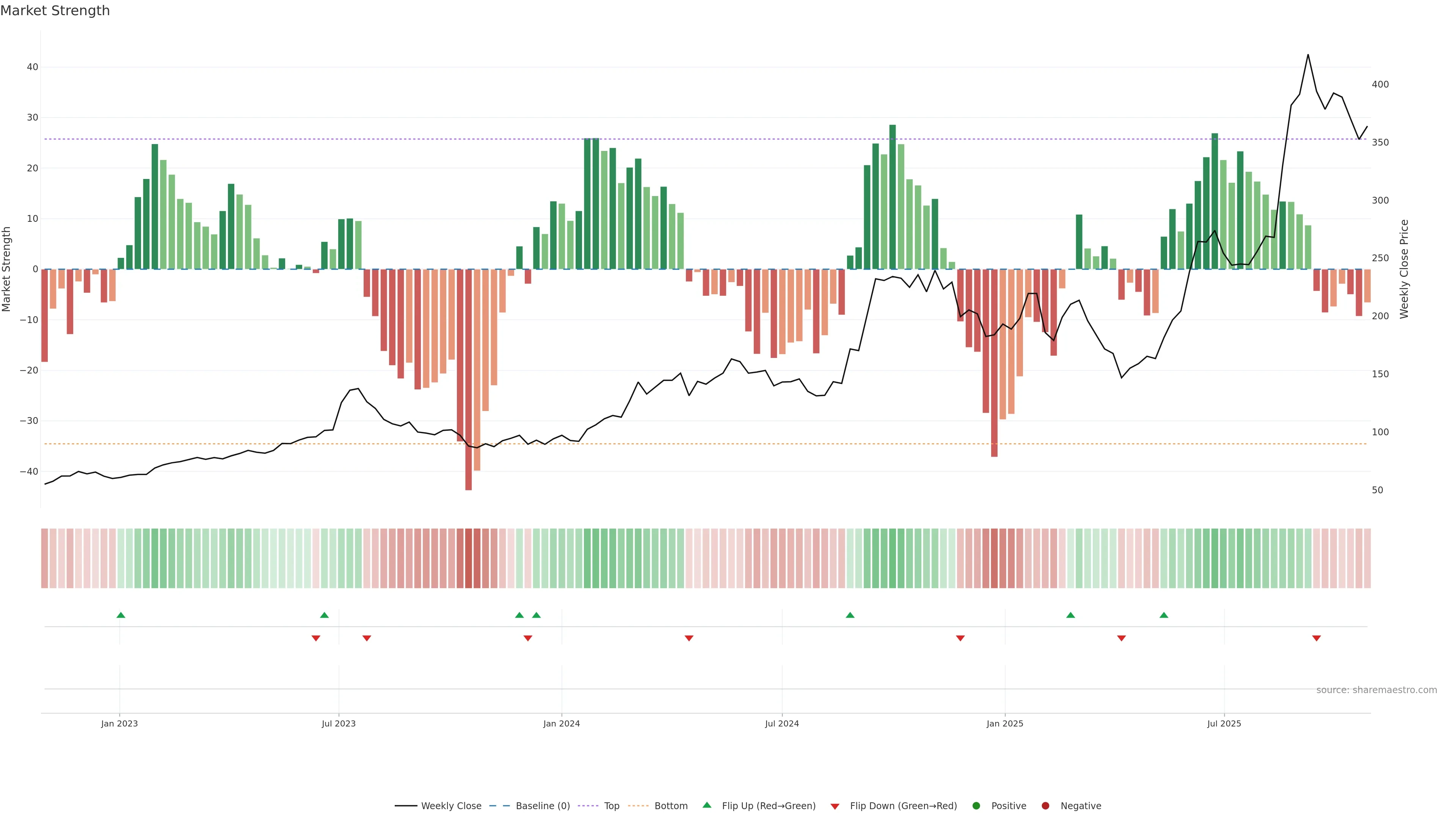Image resolution: width=1456 pixels, height=819 pixels.
Task: Click the deepest red bar near October 2023
Action: 469,379
